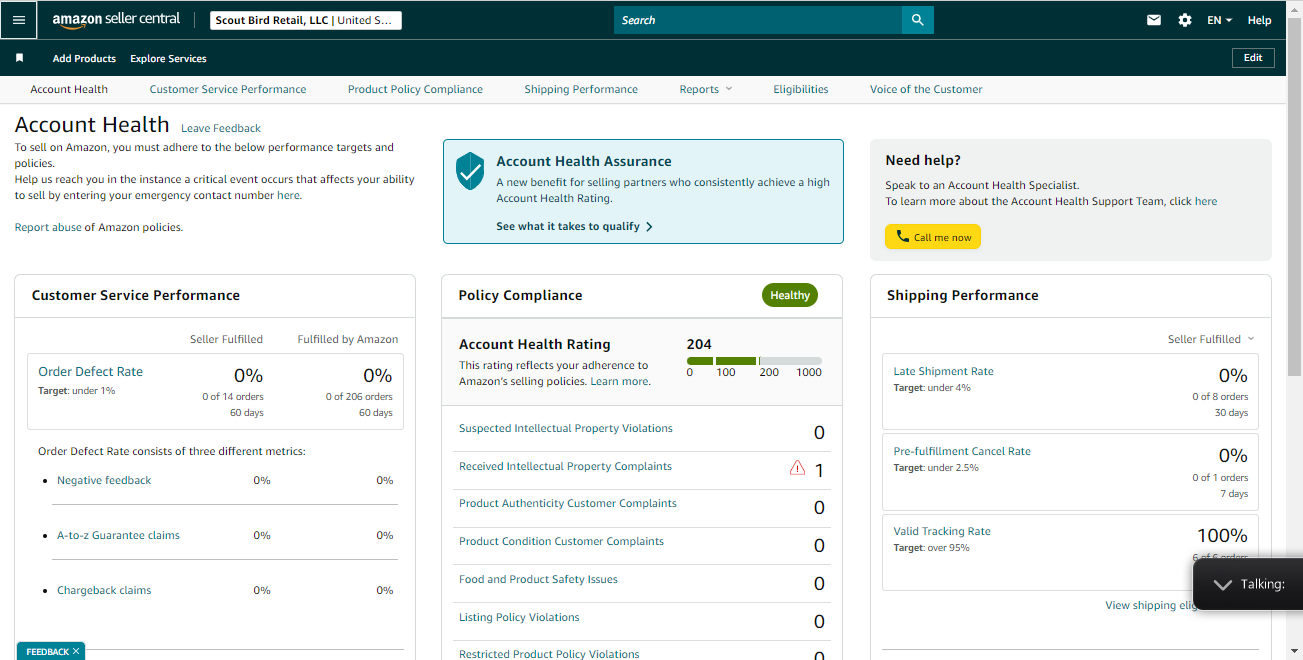Open the Negative feedback link
The width and height of the screenshot is (1303, 660).
(104, 480)
